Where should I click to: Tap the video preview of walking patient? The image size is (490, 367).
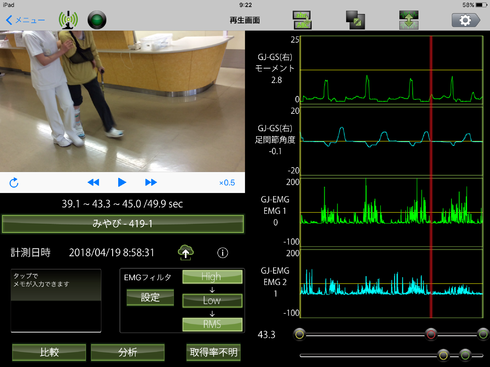(x=122, y=101)
